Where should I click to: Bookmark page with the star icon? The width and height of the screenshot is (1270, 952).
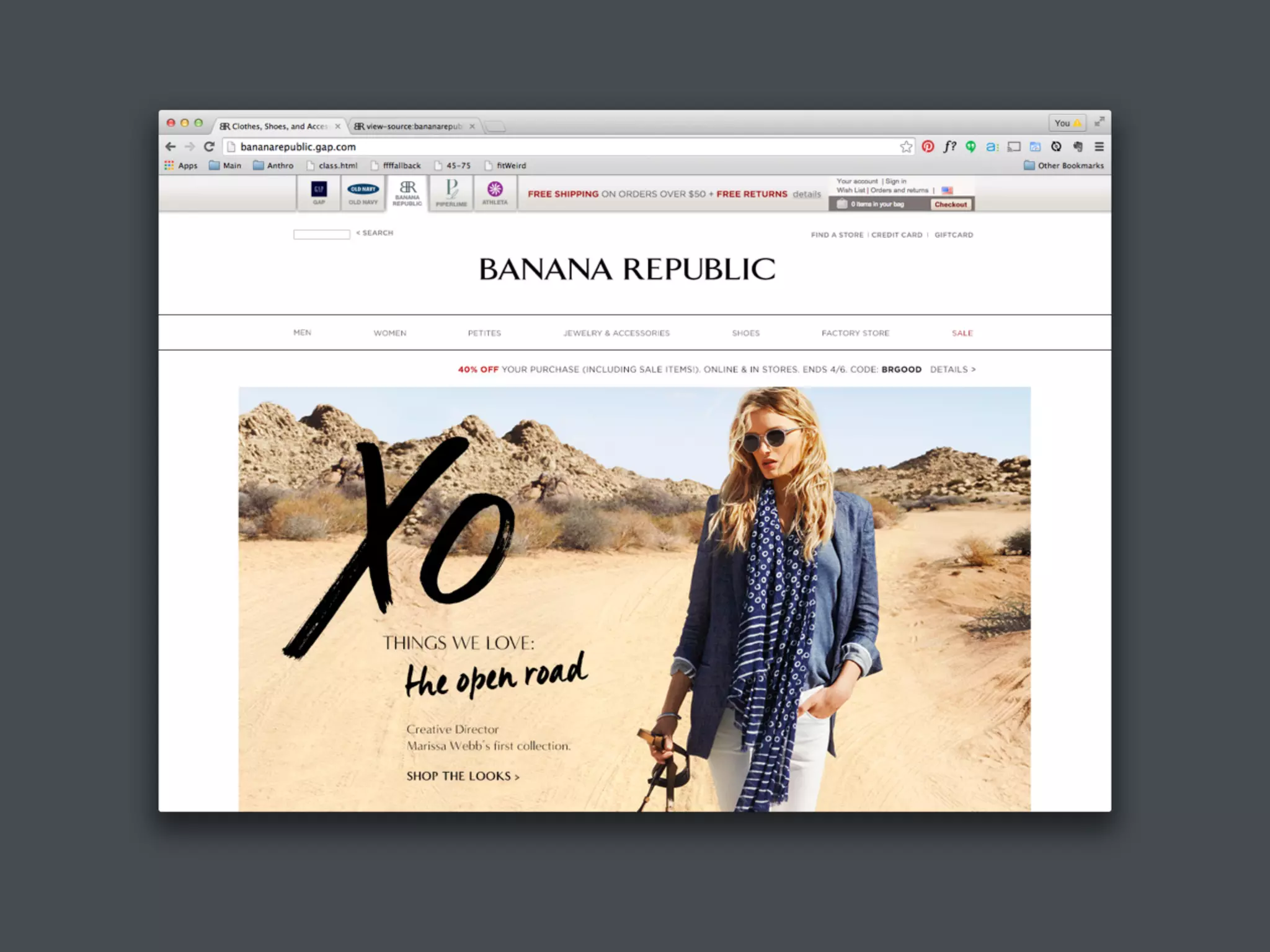(x=906, y=147)
